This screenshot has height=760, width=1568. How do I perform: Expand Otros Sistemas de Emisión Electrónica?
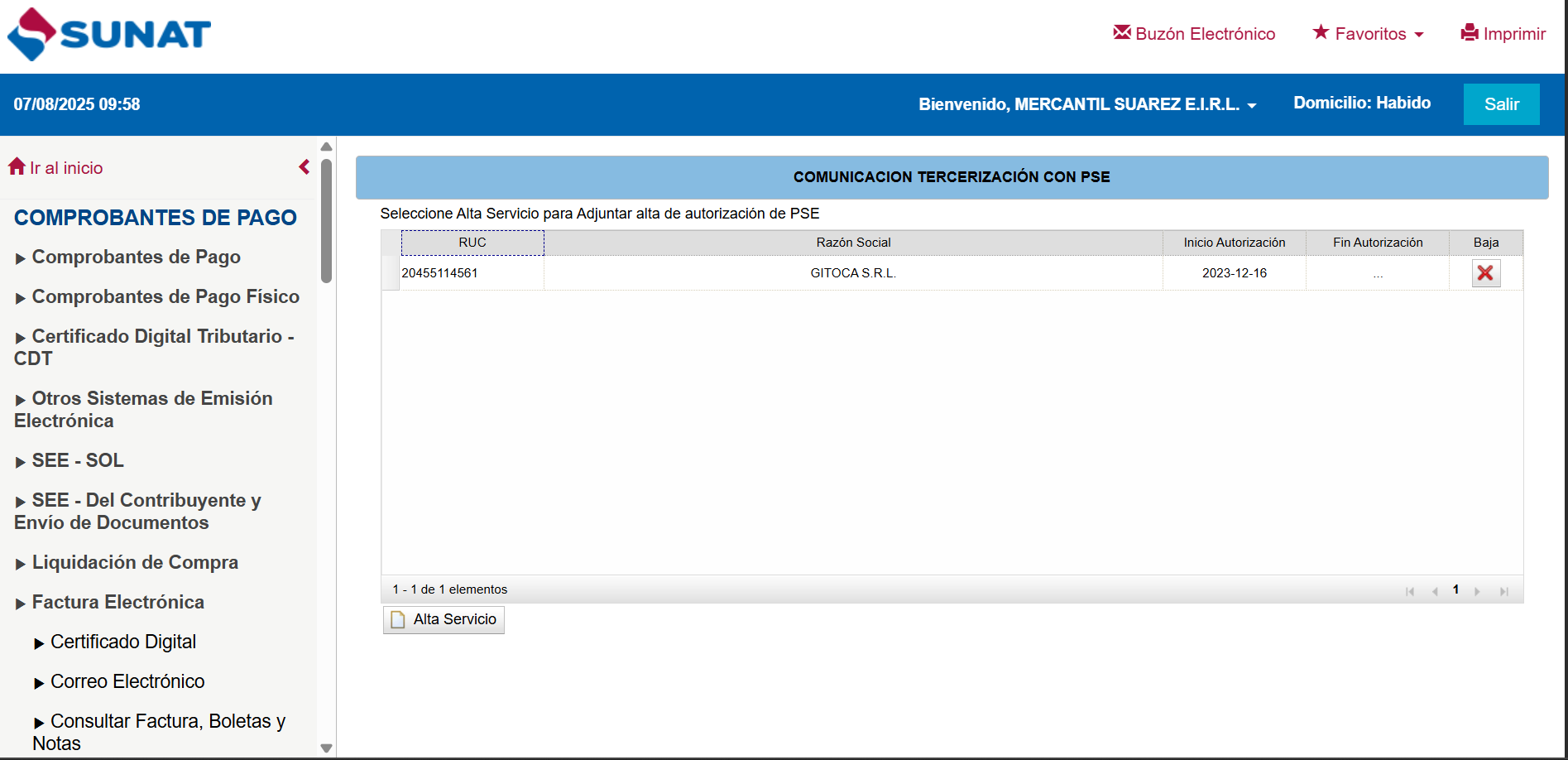coord(143,410)
